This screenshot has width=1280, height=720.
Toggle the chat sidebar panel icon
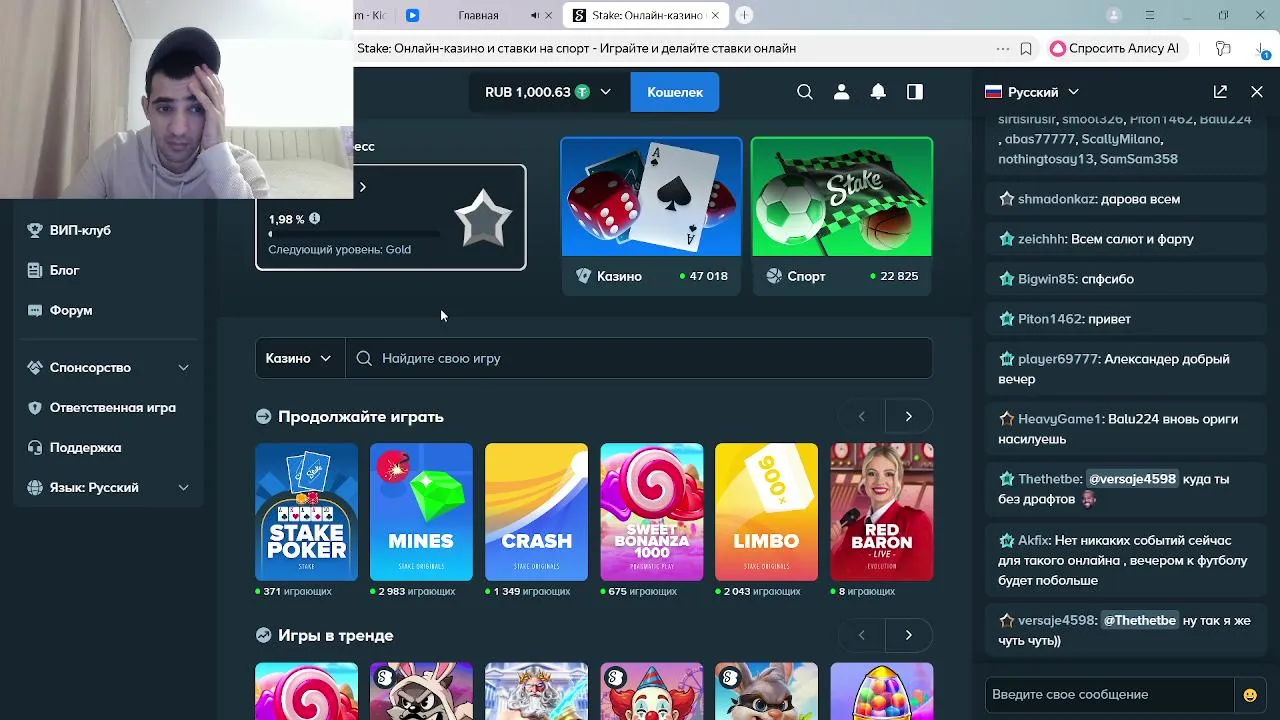[x=915, y=92]
